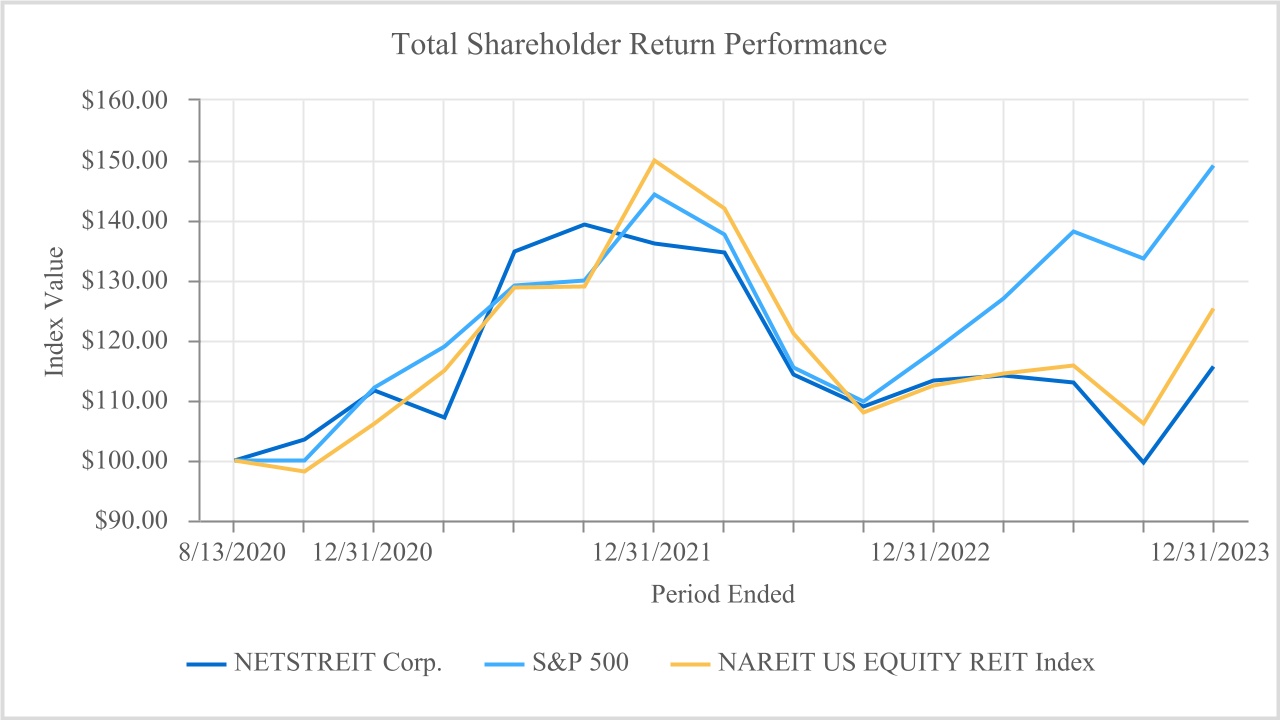Image resolution: width=1280 pixels, height=720 pixels.
Task: Click the Period Ended axis title
Action: click(x=723, y=594)
